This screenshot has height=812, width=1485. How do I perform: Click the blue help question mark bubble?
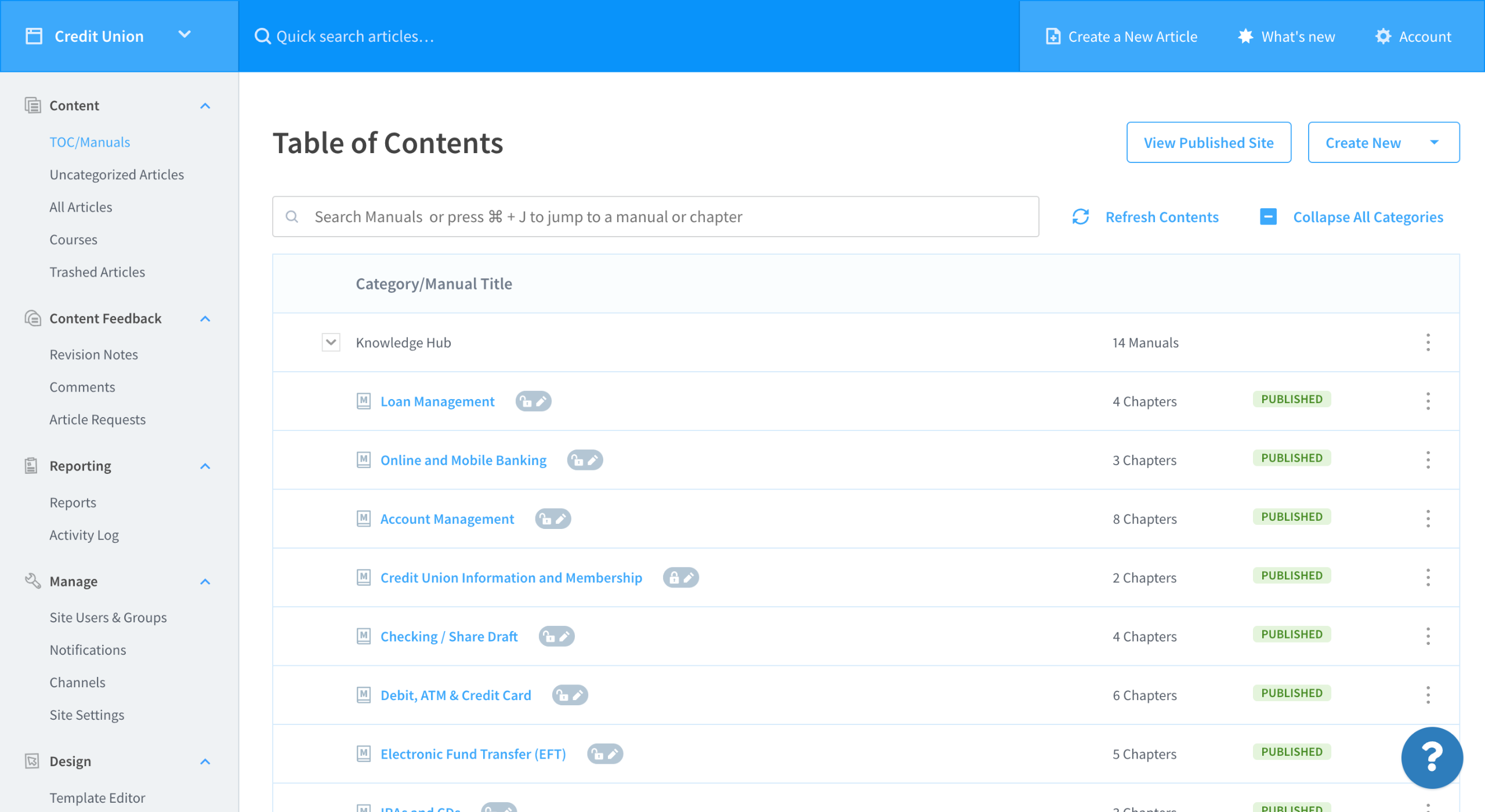pyautogui.click(x=1431, y=757)
